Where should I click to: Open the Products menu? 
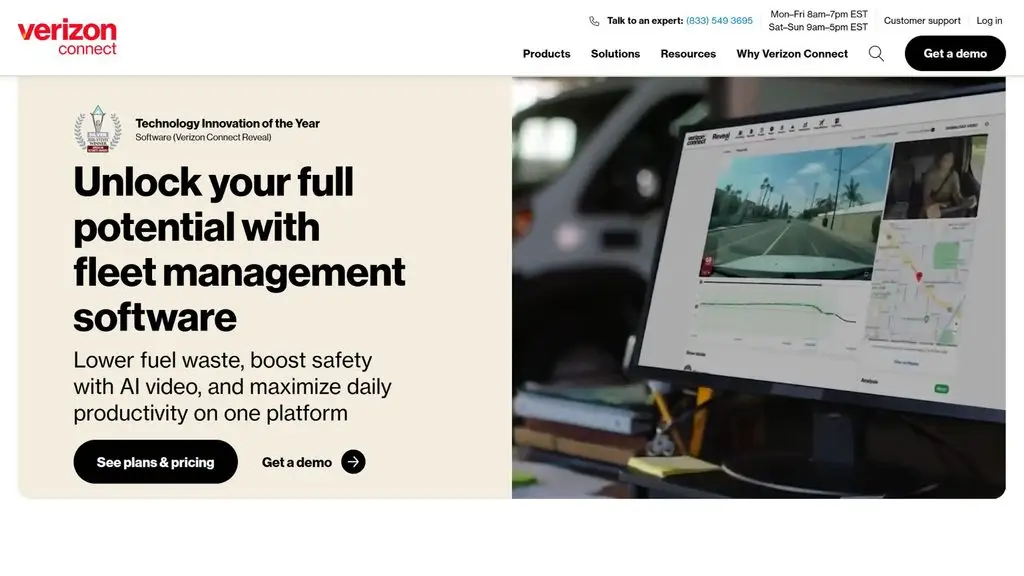pyautogui.click(x=546, y=54)
